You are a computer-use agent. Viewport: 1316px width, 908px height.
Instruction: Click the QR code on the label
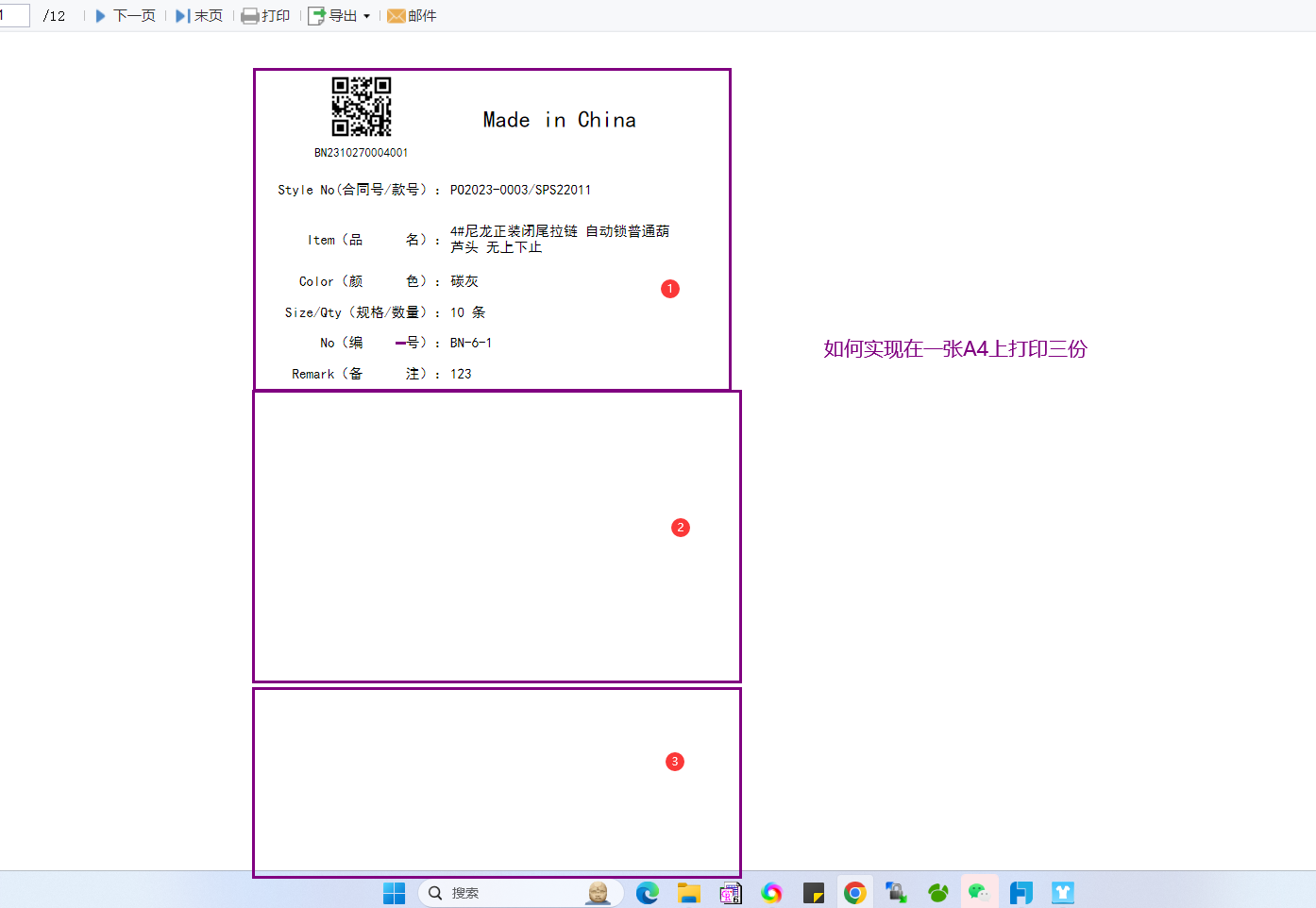(362, 107)
